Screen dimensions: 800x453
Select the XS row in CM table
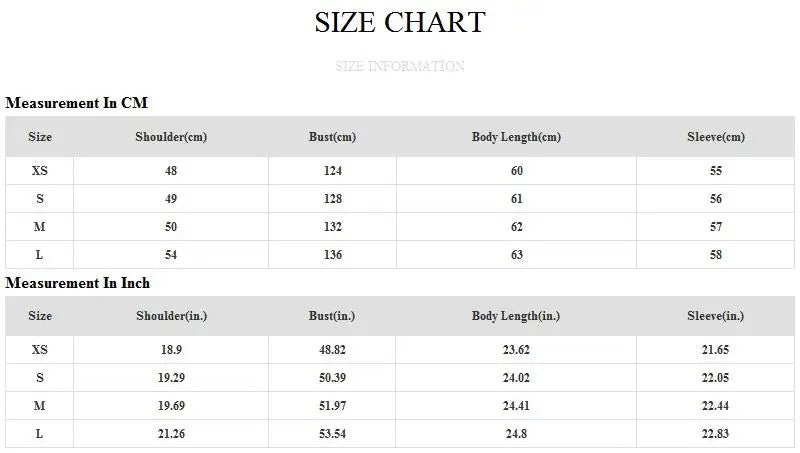pyautogui.click(x=40, y=171)
